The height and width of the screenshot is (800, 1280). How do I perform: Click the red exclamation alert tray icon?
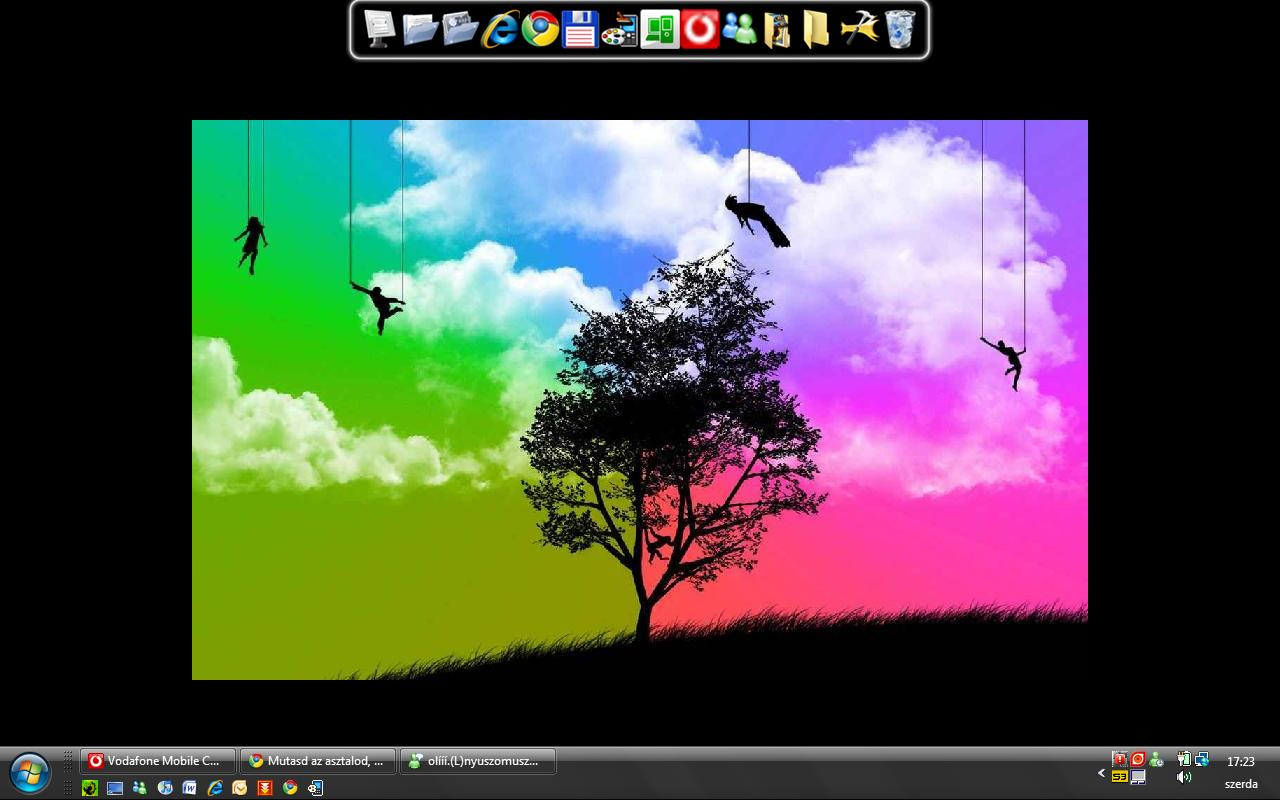pos(1119,760)
